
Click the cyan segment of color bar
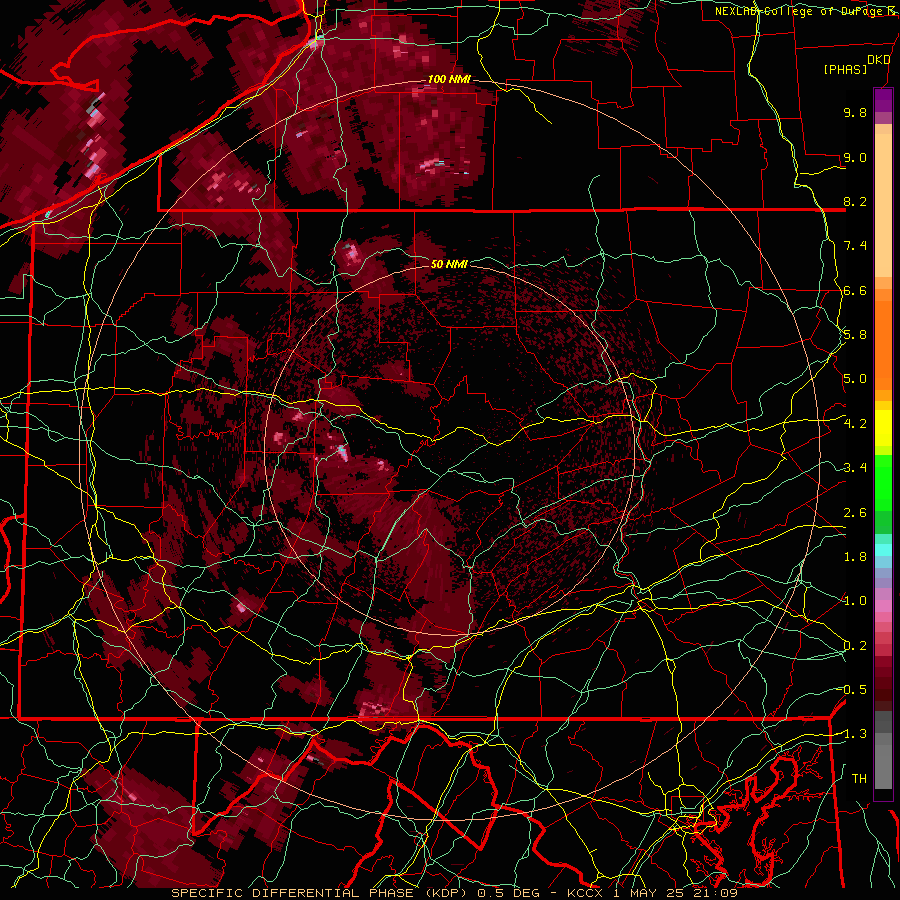tap(883, 549)
